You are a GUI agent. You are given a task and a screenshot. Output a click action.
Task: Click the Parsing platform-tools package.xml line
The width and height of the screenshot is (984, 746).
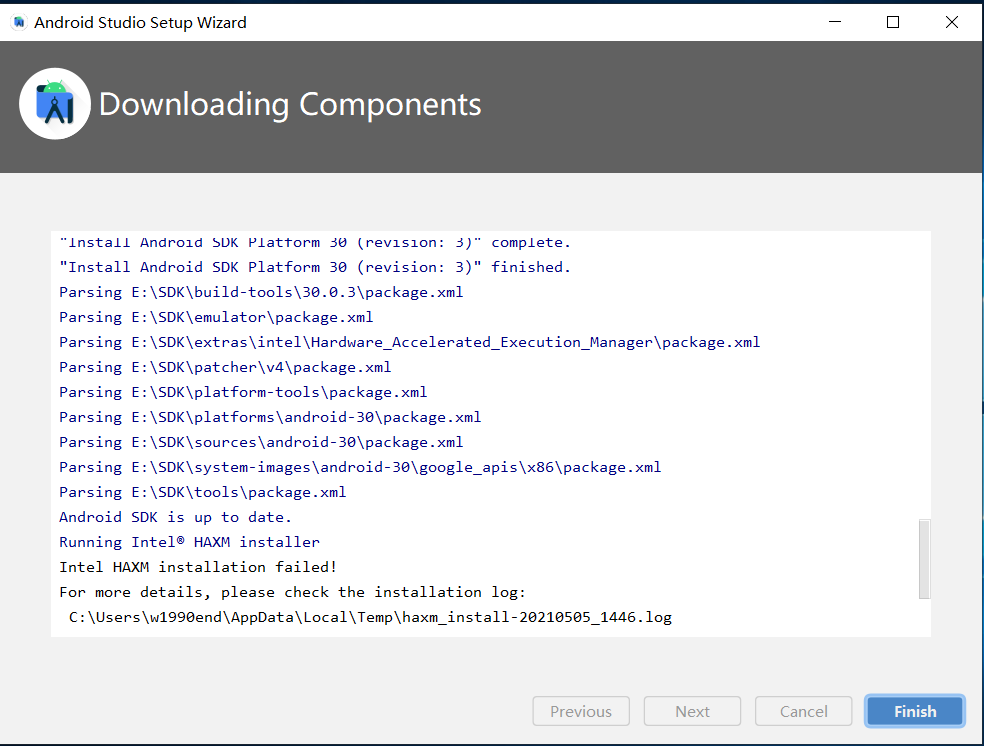point(243,392)
